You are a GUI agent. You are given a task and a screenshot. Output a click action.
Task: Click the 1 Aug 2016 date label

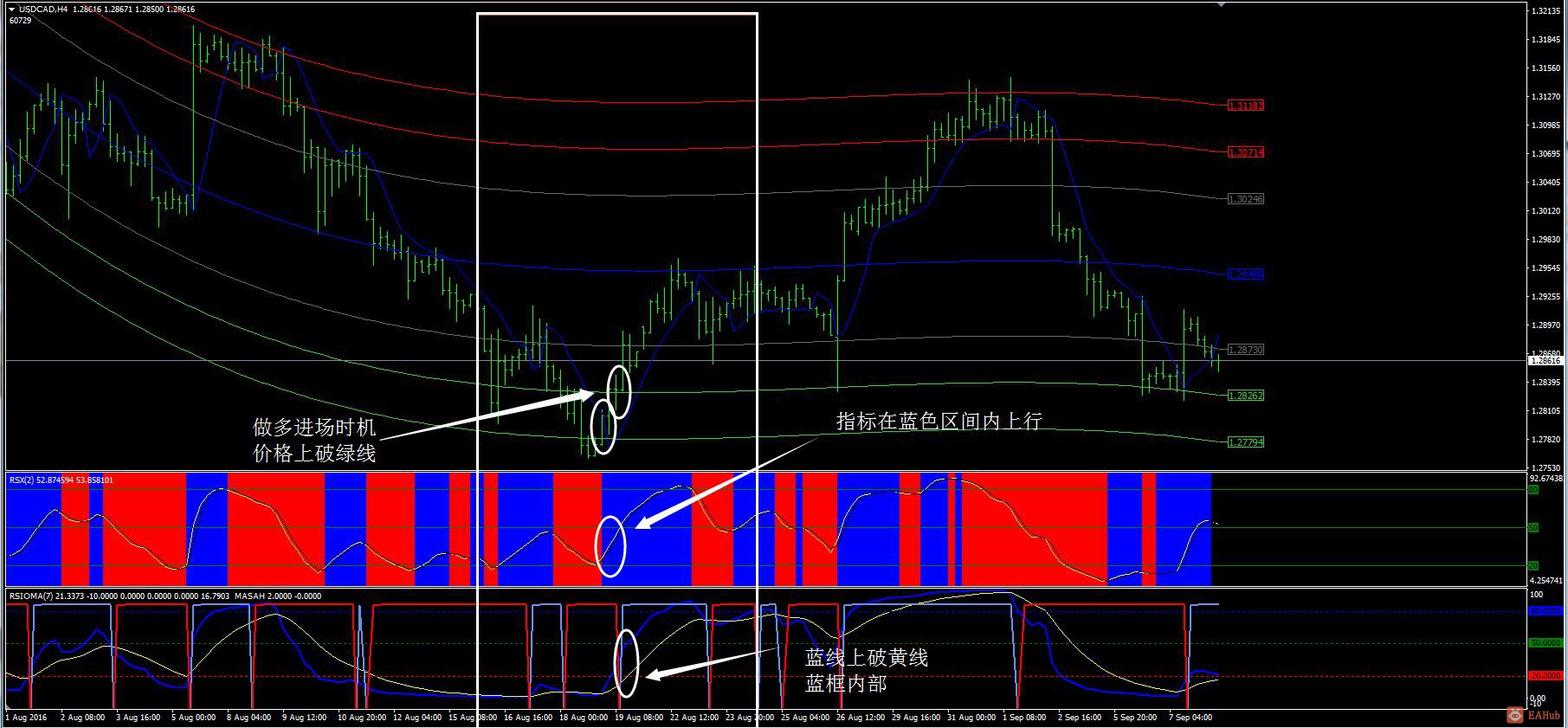click(x=26, y=718)
